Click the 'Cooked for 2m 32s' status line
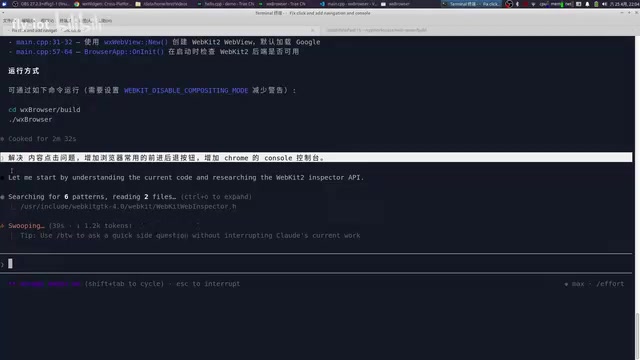Screen dimensions: 640x360 pos(42,139)
